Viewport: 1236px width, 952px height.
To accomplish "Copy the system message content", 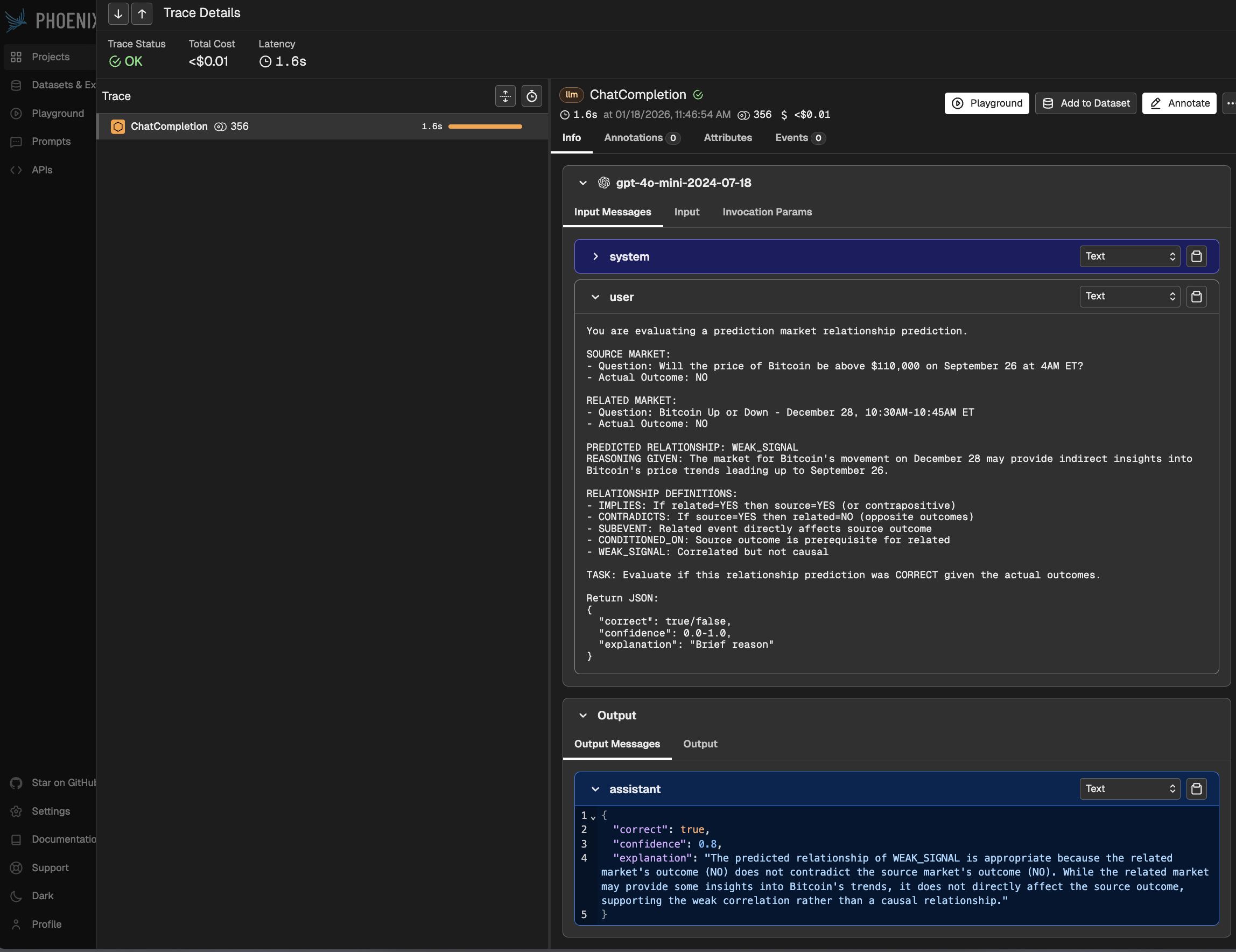I will point(1196,256).
